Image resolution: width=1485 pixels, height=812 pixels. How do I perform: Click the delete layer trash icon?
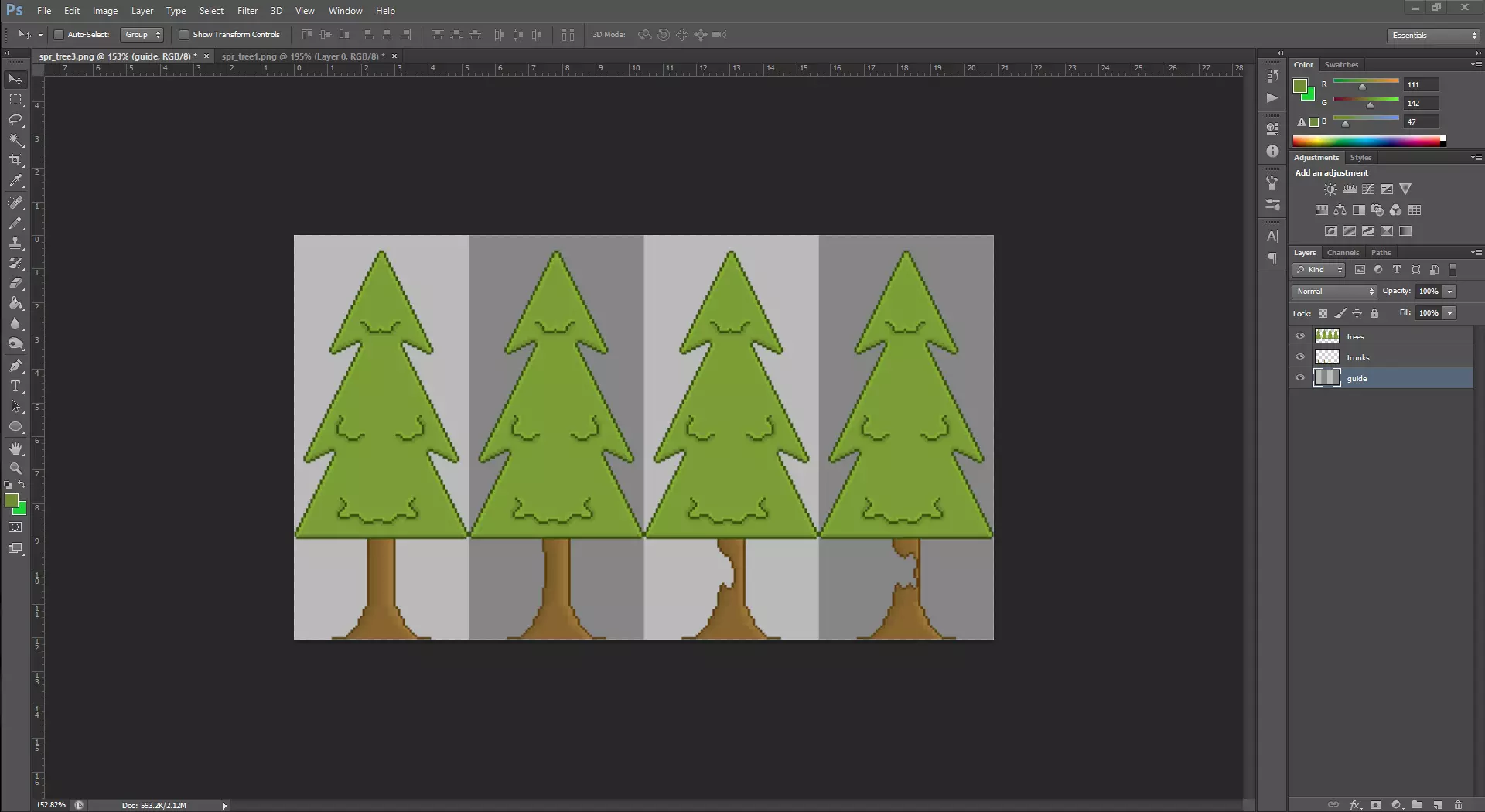click(x=1459, y=805)
